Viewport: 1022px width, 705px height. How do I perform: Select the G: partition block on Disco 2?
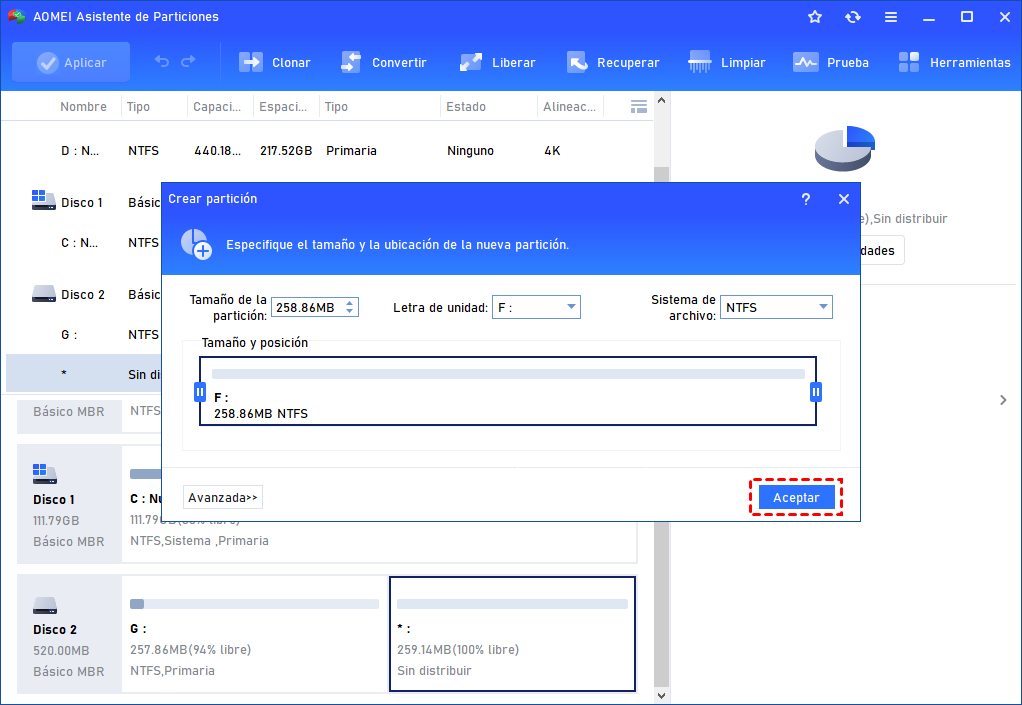(x=254, y=633)
